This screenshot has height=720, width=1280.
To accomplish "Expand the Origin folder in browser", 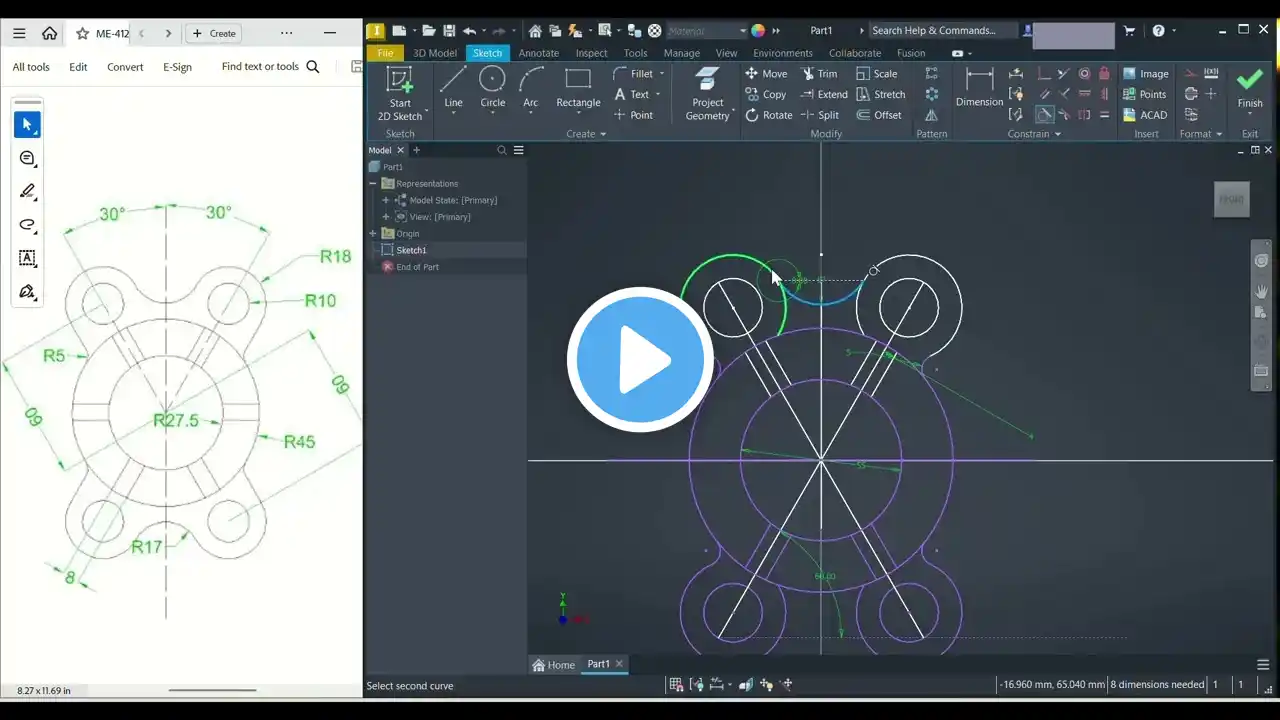I will (x=373, y=234).
